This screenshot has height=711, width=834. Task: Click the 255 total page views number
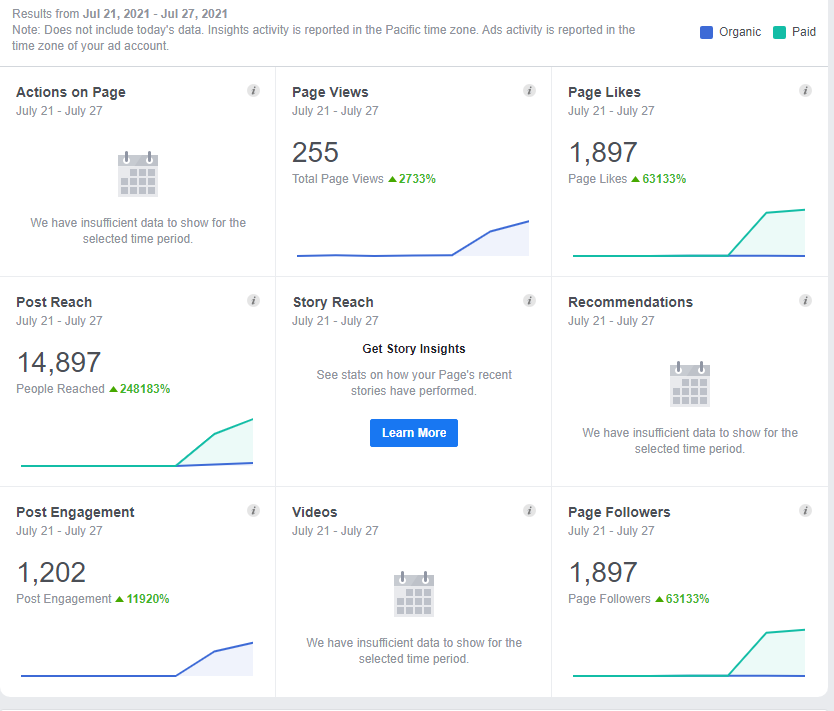(315, 152)
